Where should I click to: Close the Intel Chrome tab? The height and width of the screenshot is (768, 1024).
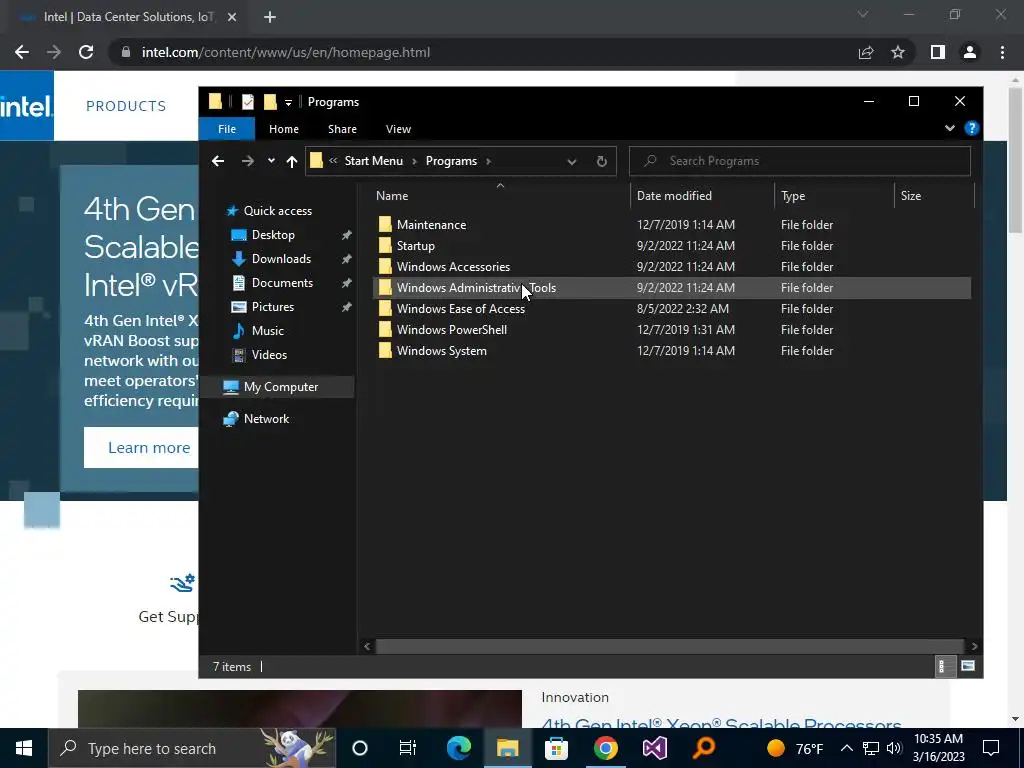[232, 17]
